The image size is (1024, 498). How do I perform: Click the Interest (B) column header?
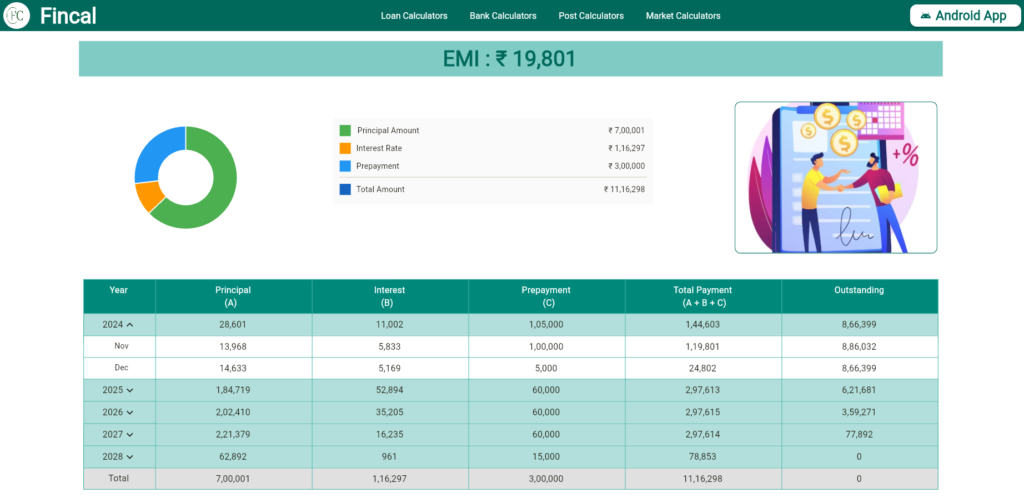(x=390, y=296)
